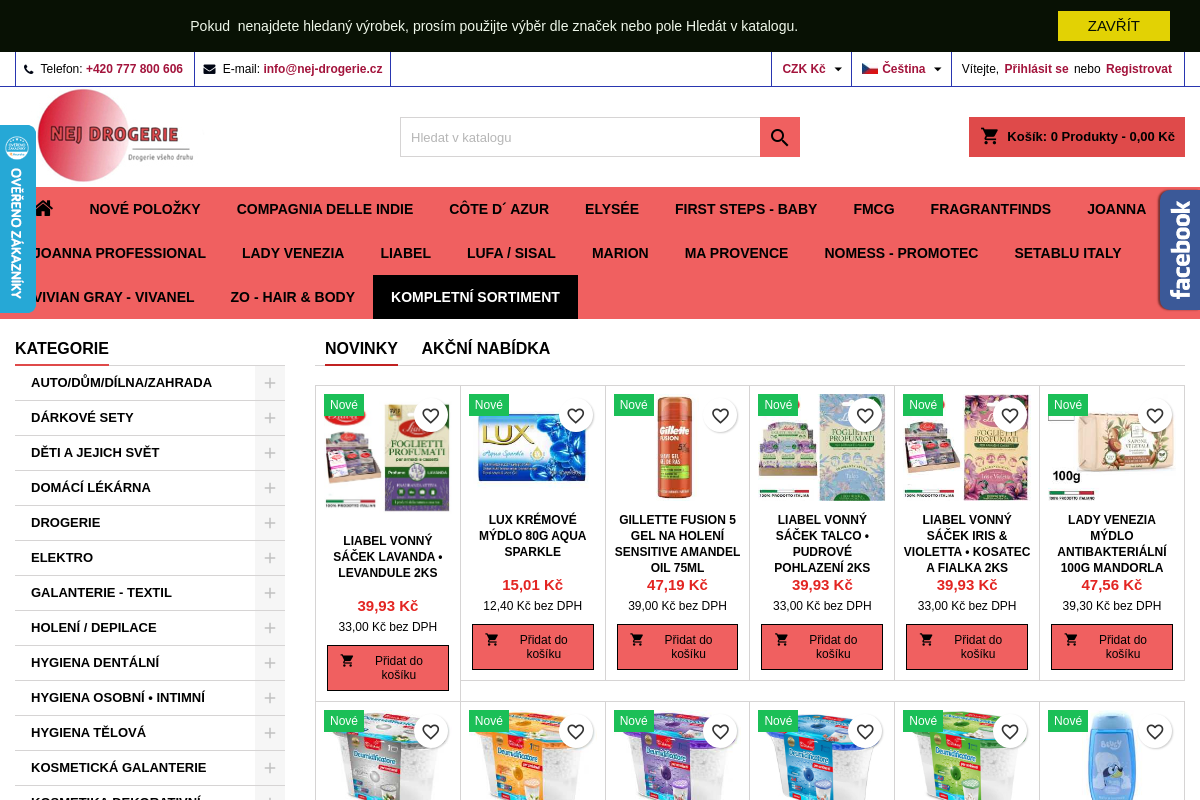Expand AUTO/DŮM/DÍLNA/ZAHRADA category
This screenshot has height=800, width=1200.
tap(270, 383)
